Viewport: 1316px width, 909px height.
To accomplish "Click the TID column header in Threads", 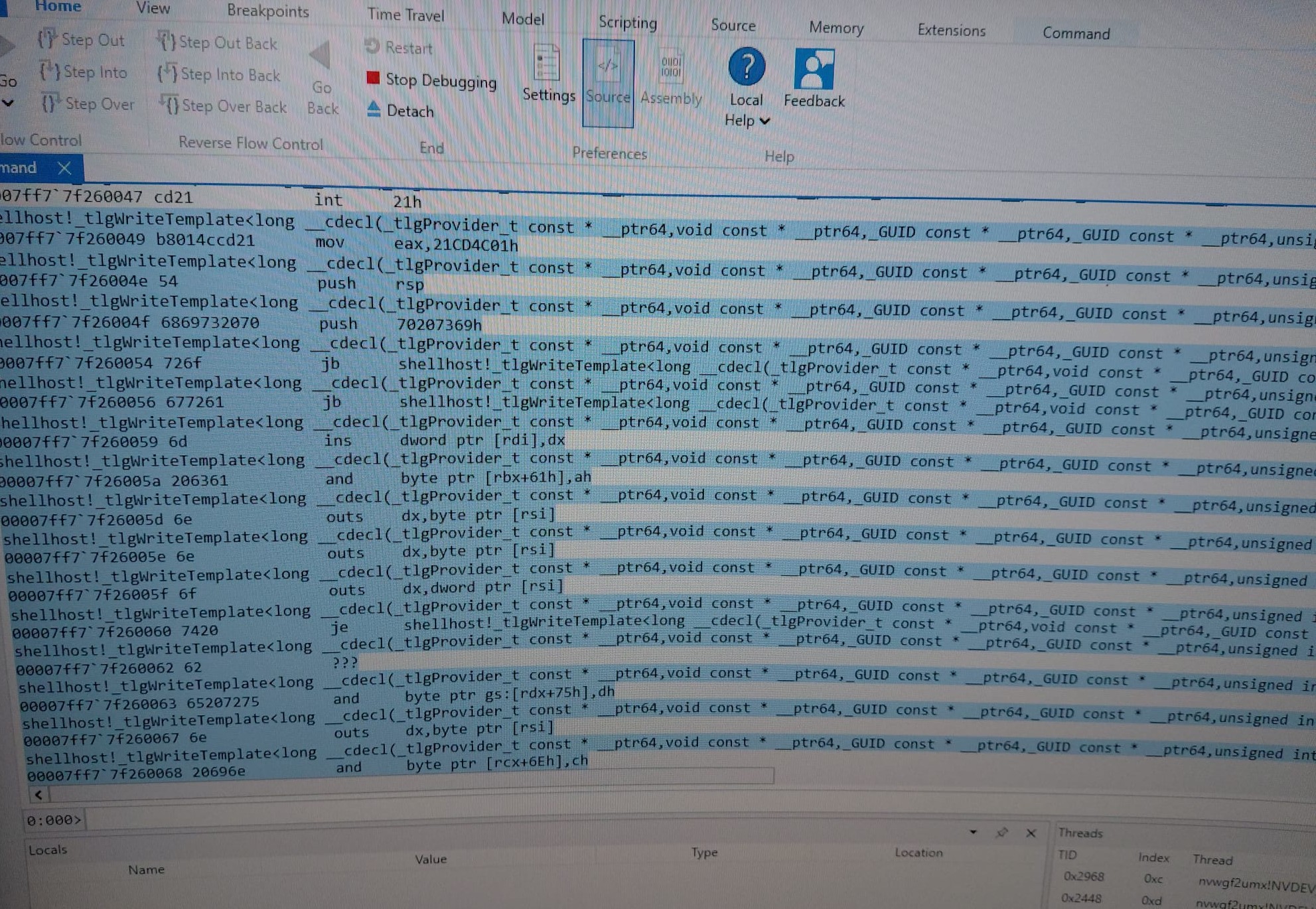I will coord(1067,855).
